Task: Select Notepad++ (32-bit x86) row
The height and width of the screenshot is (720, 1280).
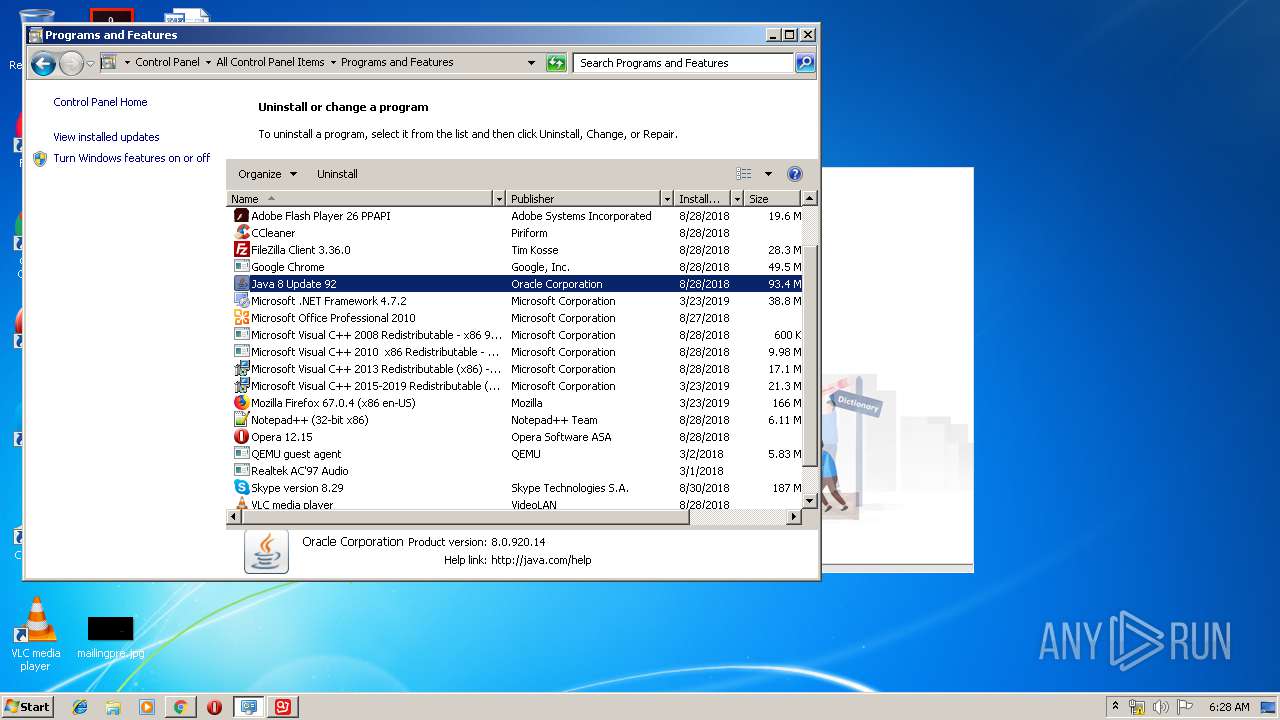Action: click(x=516, y=420)
